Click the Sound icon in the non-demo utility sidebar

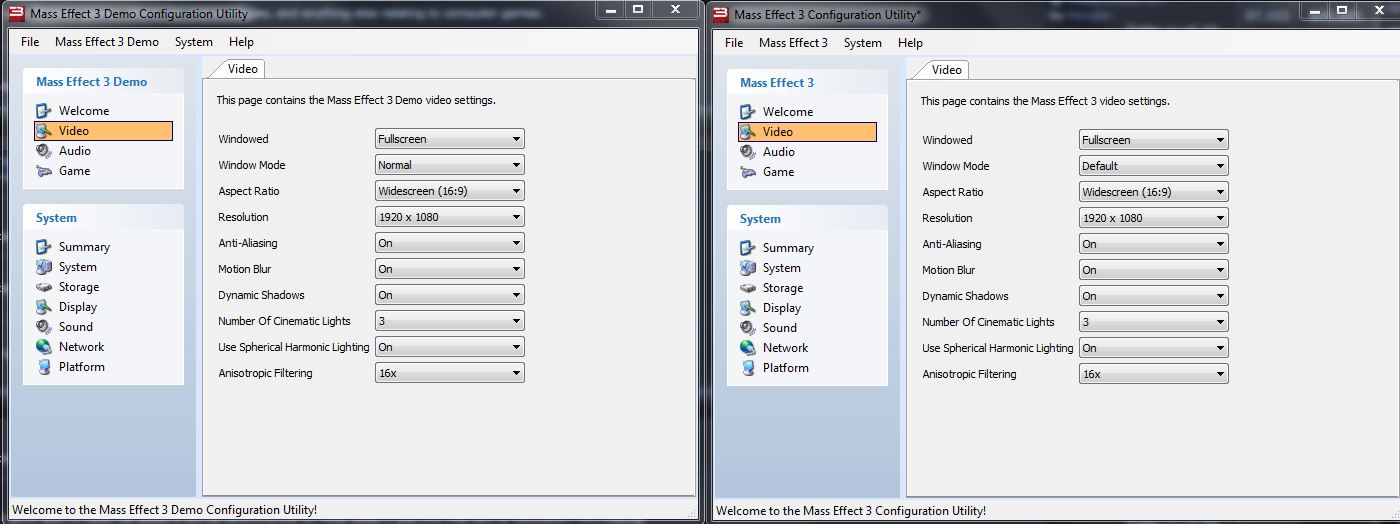pyautogui.click(x=748, y=328)
